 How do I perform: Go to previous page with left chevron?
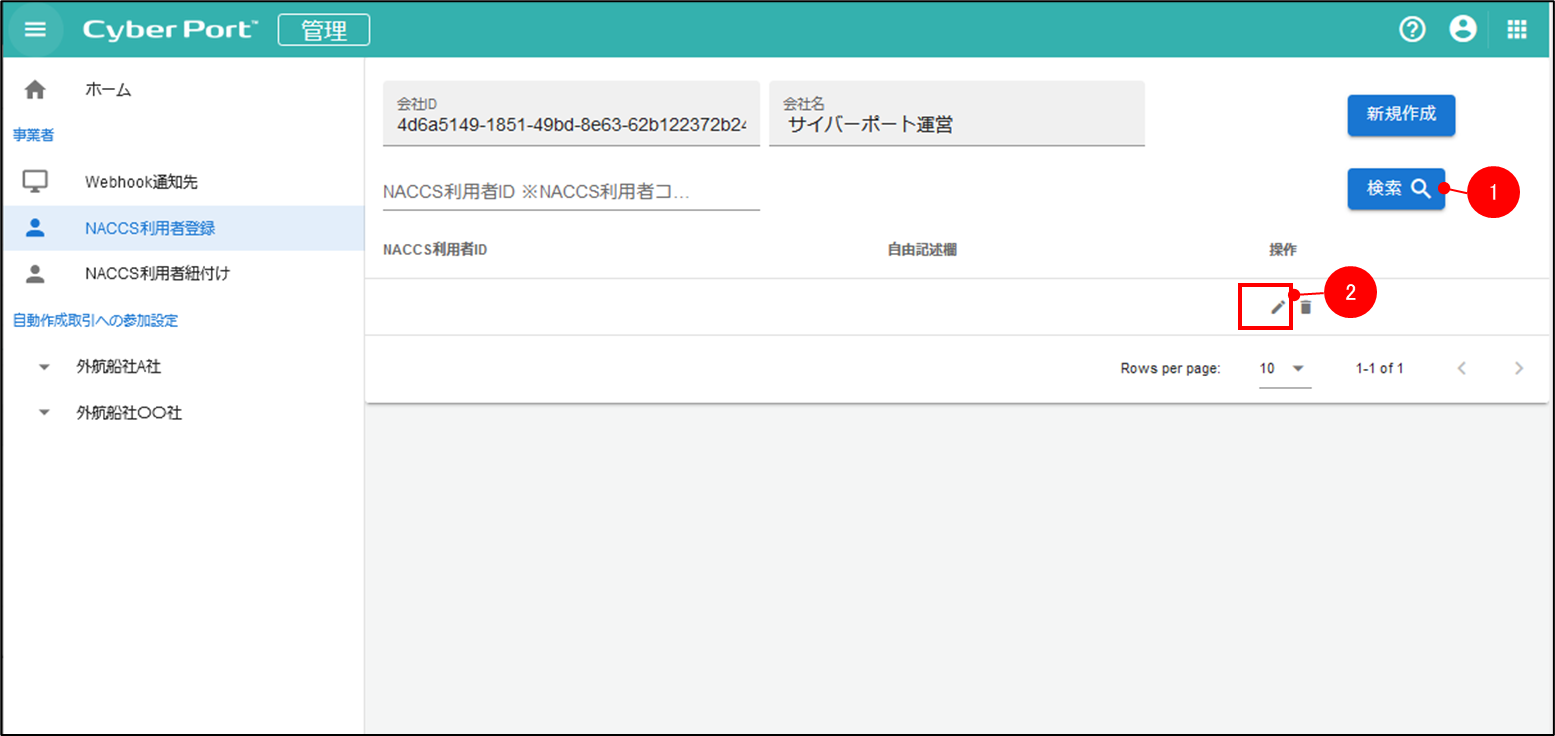tap(1462, 368)
